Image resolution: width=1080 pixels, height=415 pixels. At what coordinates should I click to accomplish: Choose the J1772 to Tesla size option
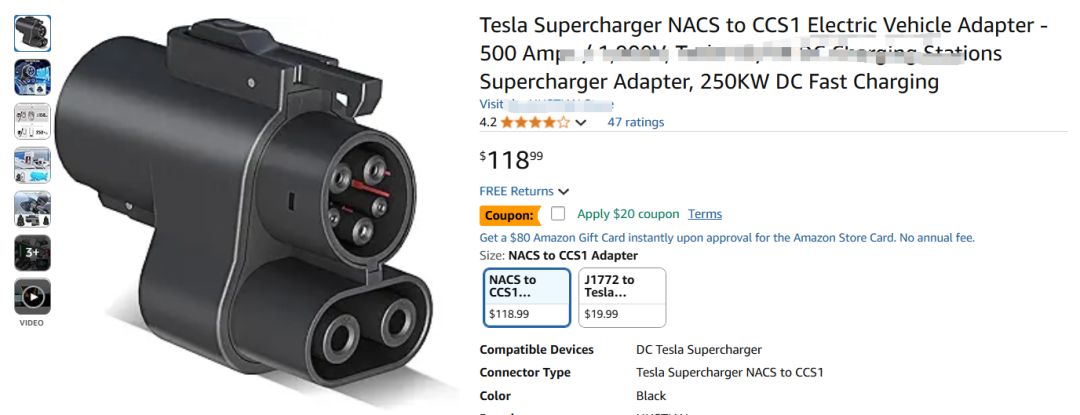[x=621, y=297]
